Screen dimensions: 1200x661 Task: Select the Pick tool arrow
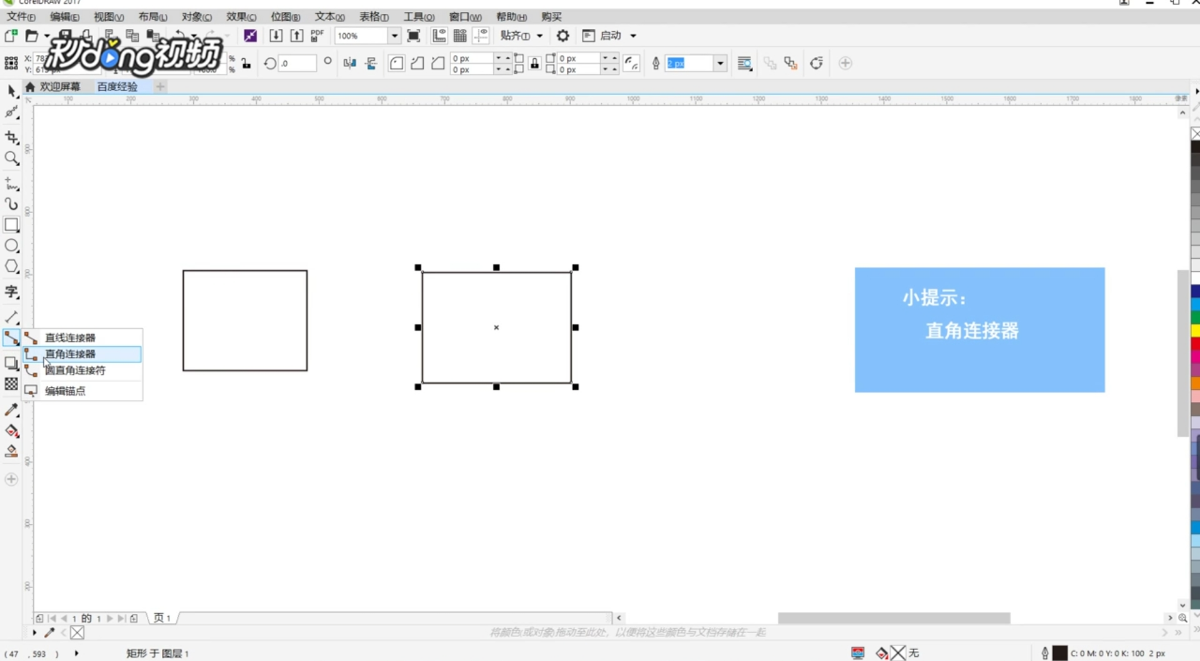click(12, 91)
